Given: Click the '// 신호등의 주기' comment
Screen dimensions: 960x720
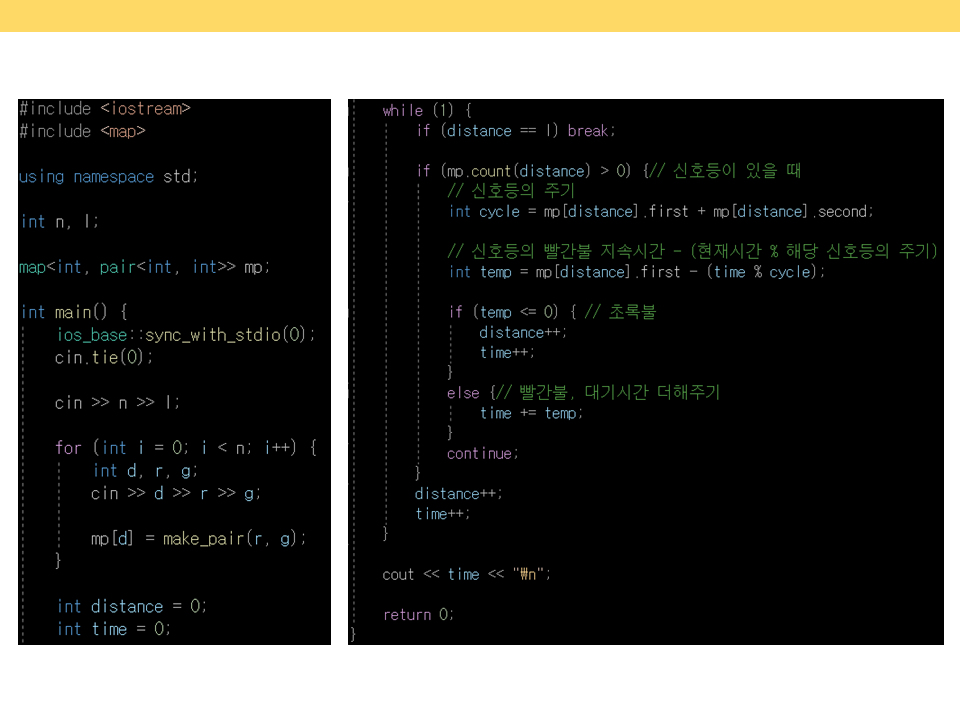Looking at the screenshot, I should pos(511,191).
